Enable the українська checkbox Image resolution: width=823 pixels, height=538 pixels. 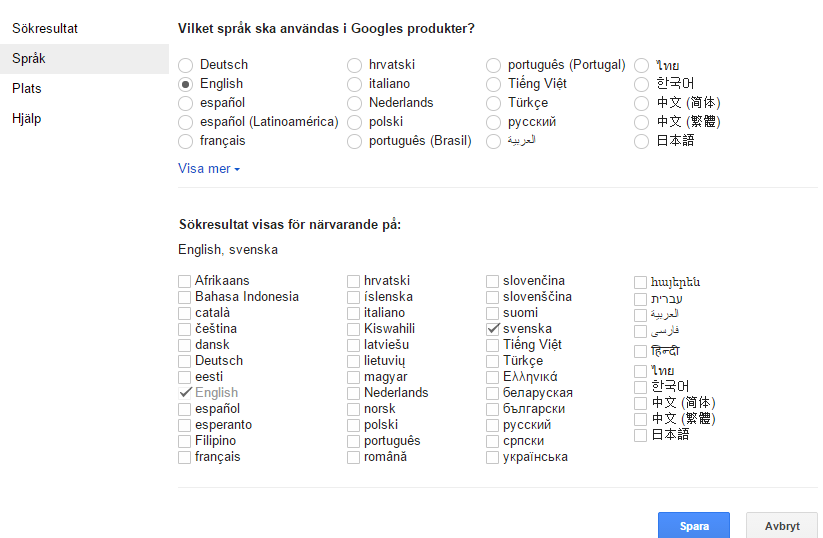[x=492, y=457]
